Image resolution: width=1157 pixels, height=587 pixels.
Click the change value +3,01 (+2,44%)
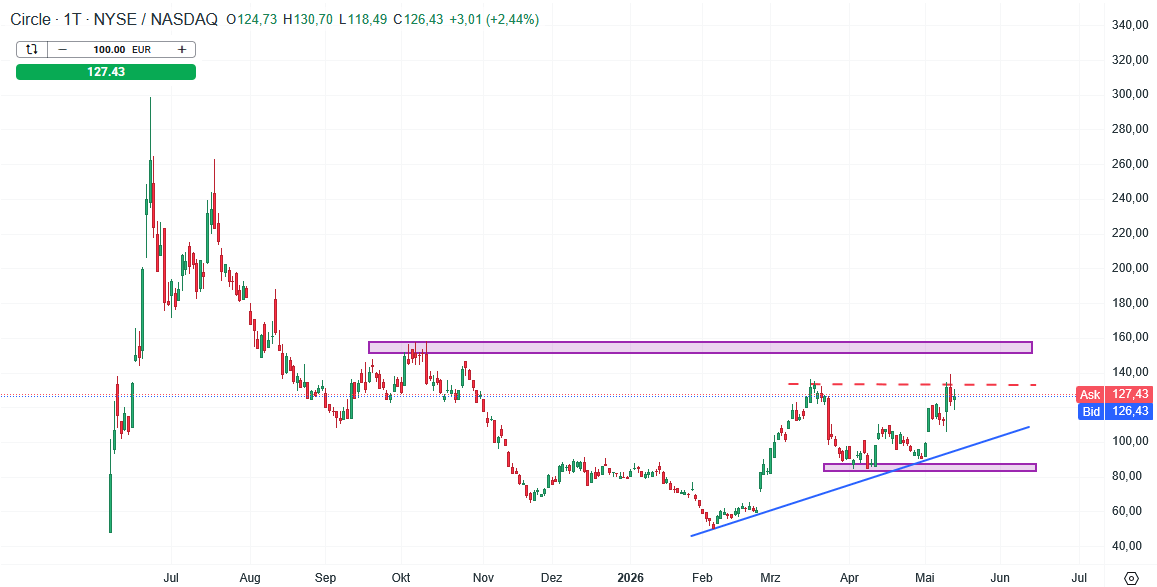tap(494, 19)
